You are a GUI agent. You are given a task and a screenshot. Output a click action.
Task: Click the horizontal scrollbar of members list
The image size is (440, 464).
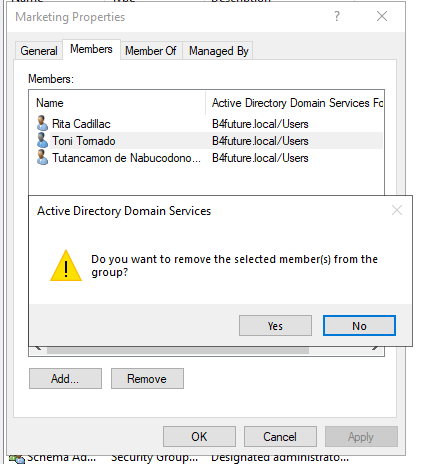(x=178, y=350)
